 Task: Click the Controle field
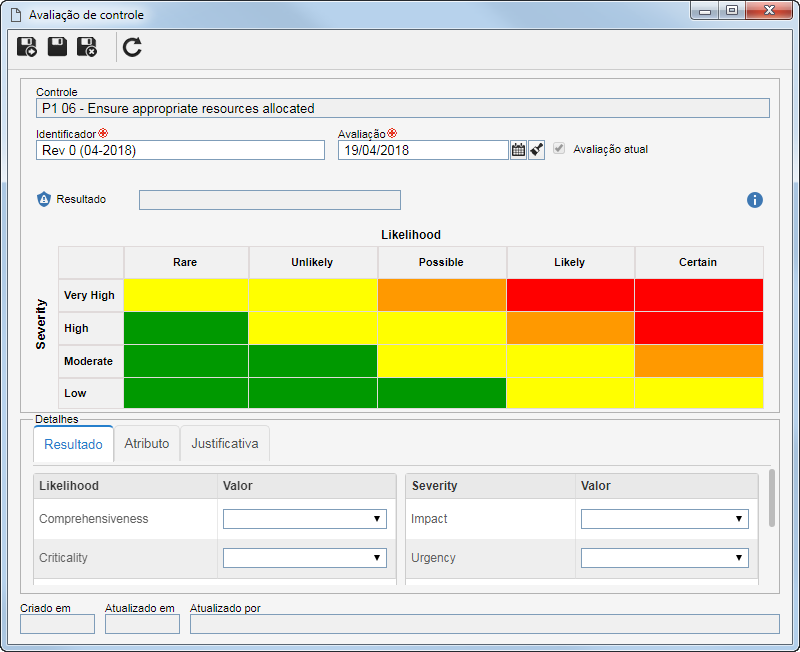(403, 108)
